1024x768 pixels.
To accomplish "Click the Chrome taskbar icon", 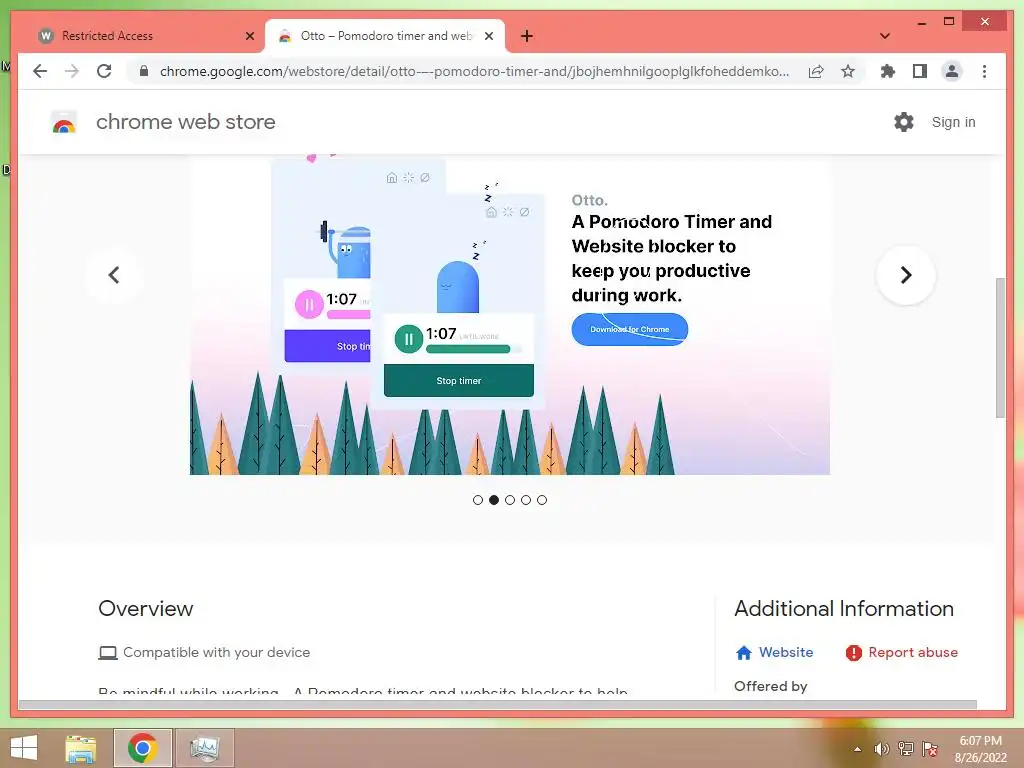I will [142, 748].
